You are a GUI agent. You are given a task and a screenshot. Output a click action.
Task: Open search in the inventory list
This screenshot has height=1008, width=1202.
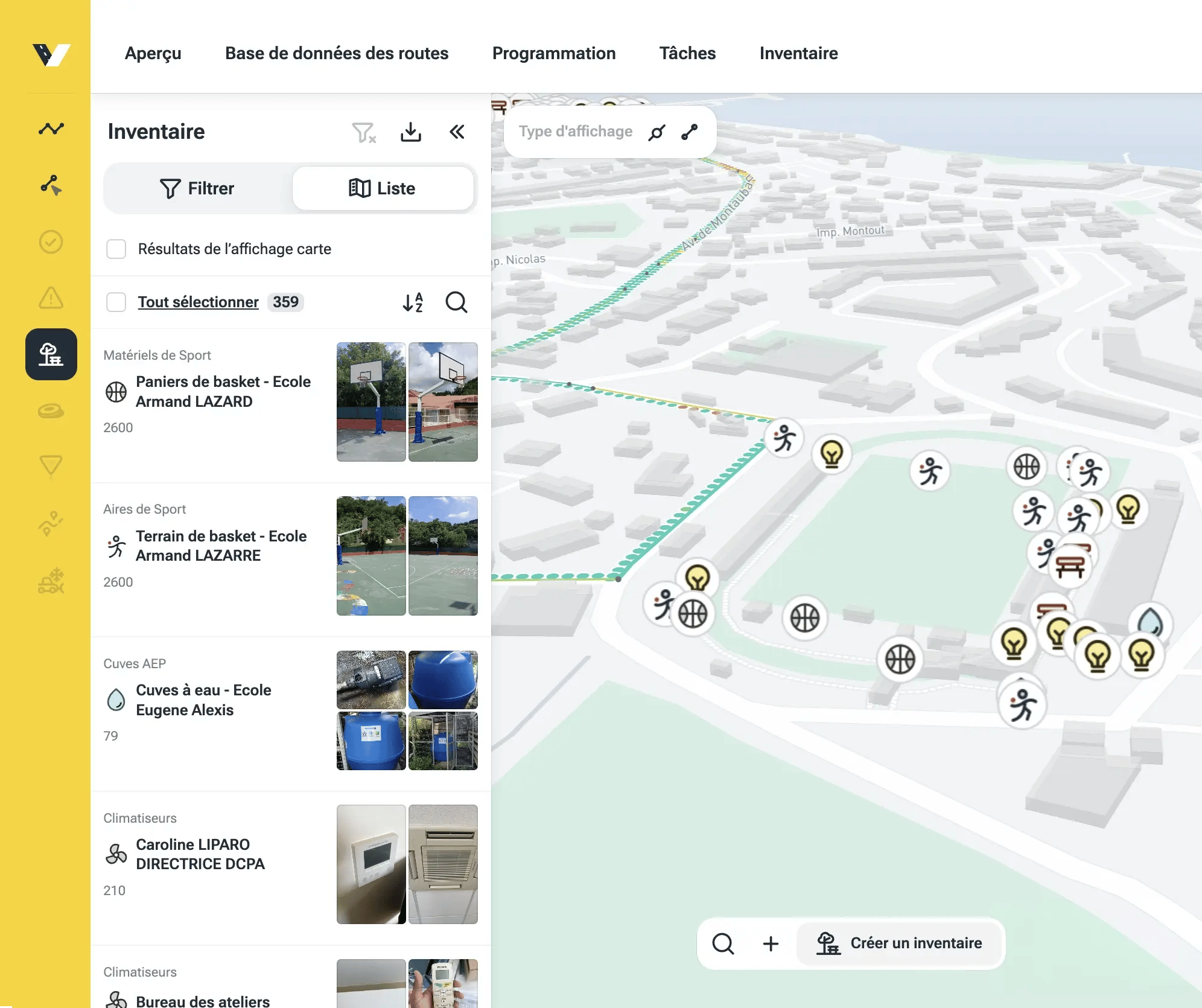[457, 302]
